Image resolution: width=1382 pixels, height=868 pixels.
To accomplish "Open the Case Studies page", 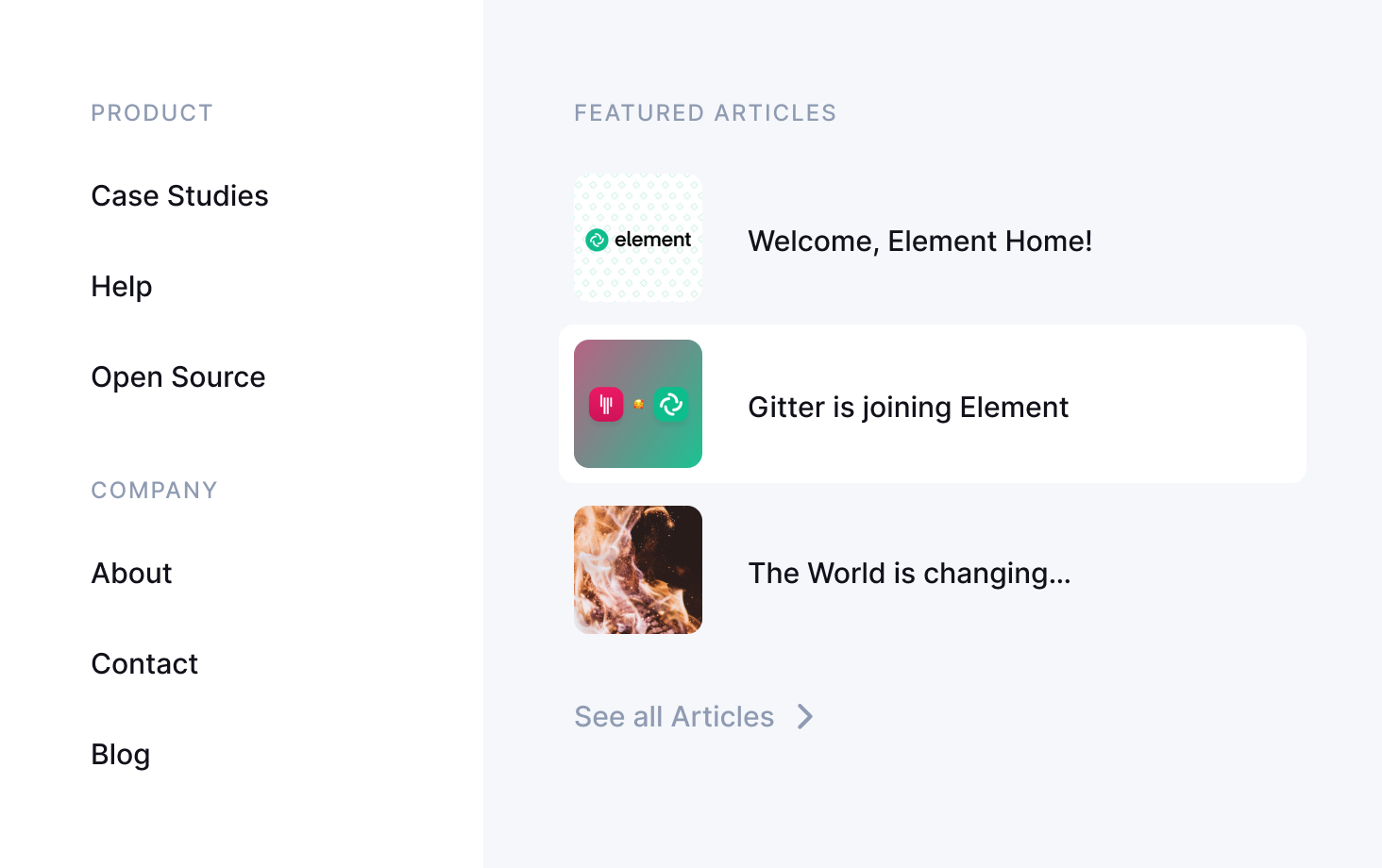I will [x=179, y=196].
